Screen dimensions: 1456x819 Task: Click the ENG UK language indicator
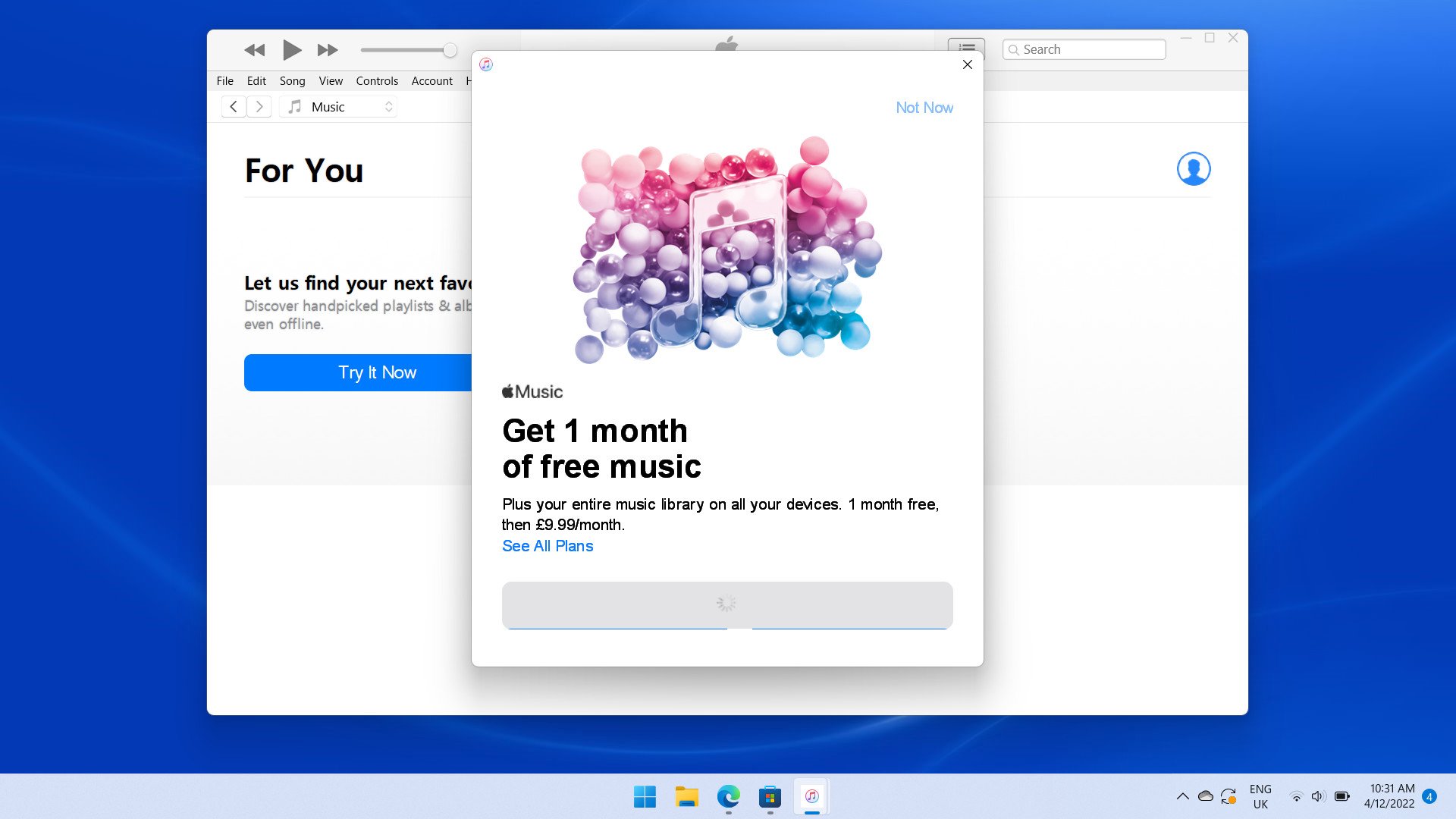[1260, 796]
